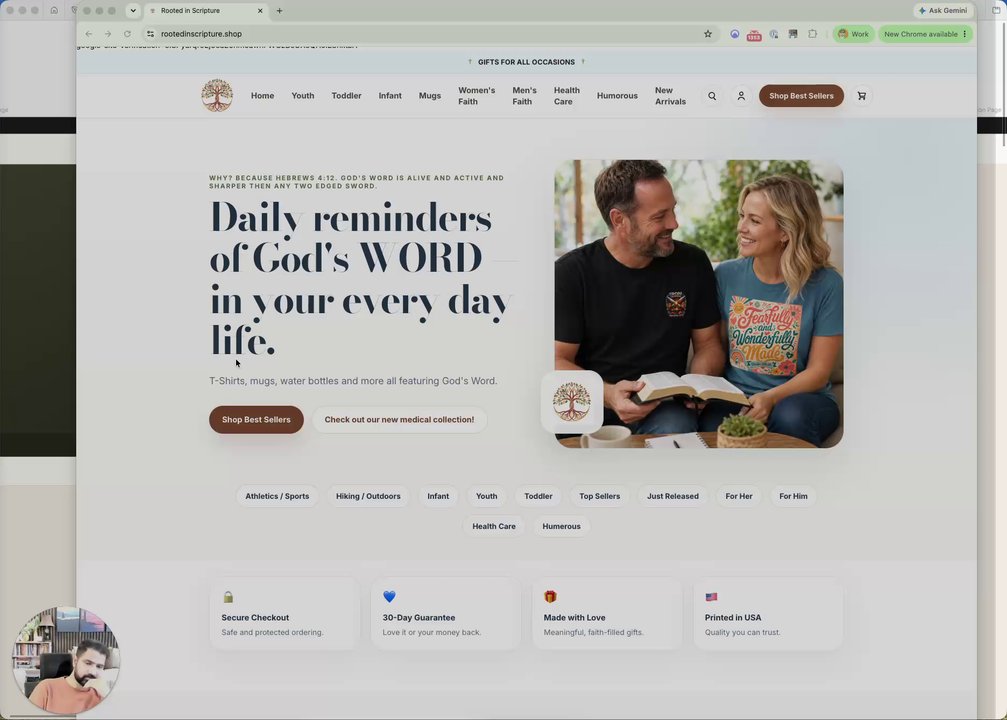Open Ask Gemini in Chrome
Image resolution: width=1007 pixels, height=720 pixels.
[x=943, y=10]
